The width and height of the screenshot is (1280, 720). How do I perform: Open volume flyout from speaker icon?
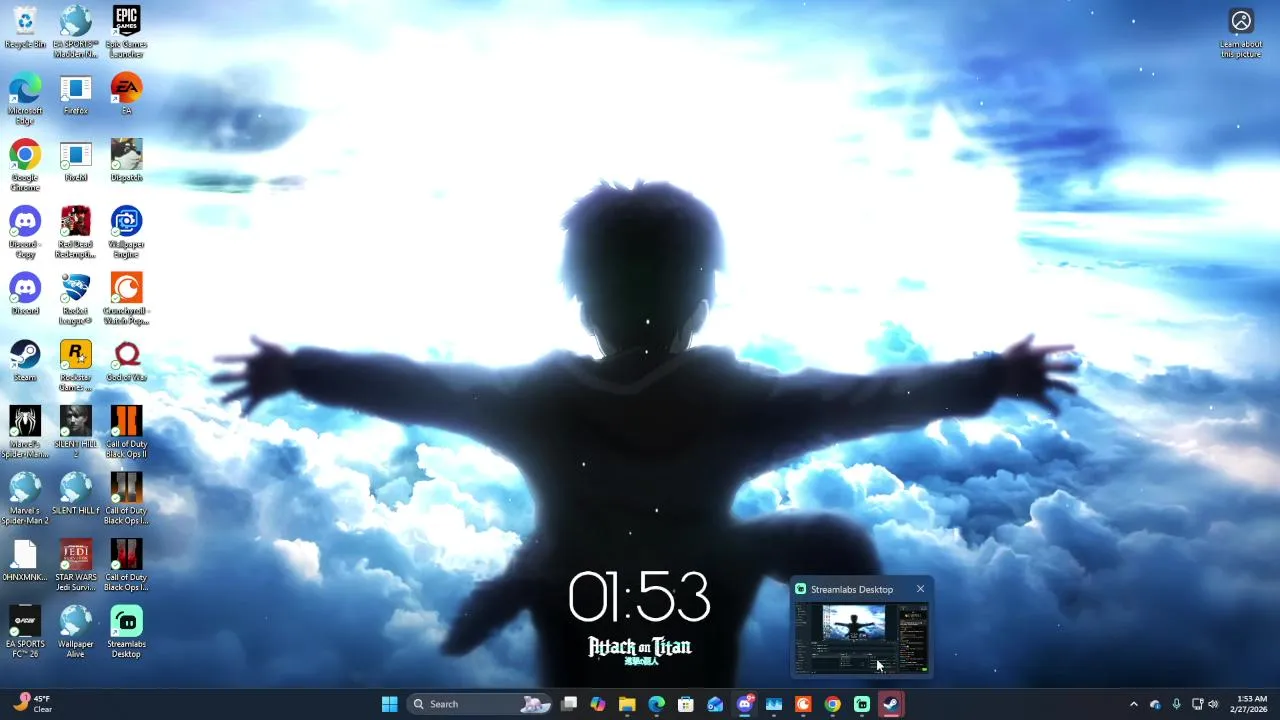pos(1213,704)
